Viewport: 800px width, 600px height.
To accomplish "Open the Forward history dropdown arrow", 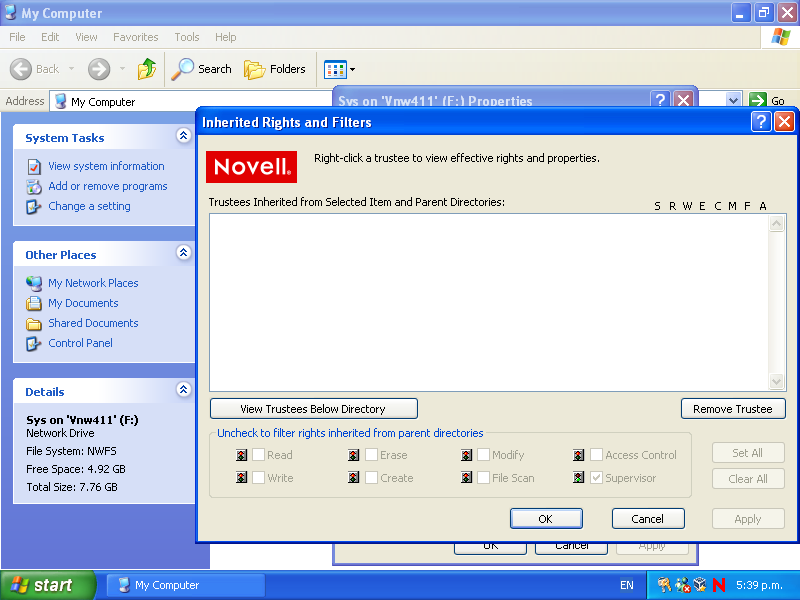I will tap(122, 69).
